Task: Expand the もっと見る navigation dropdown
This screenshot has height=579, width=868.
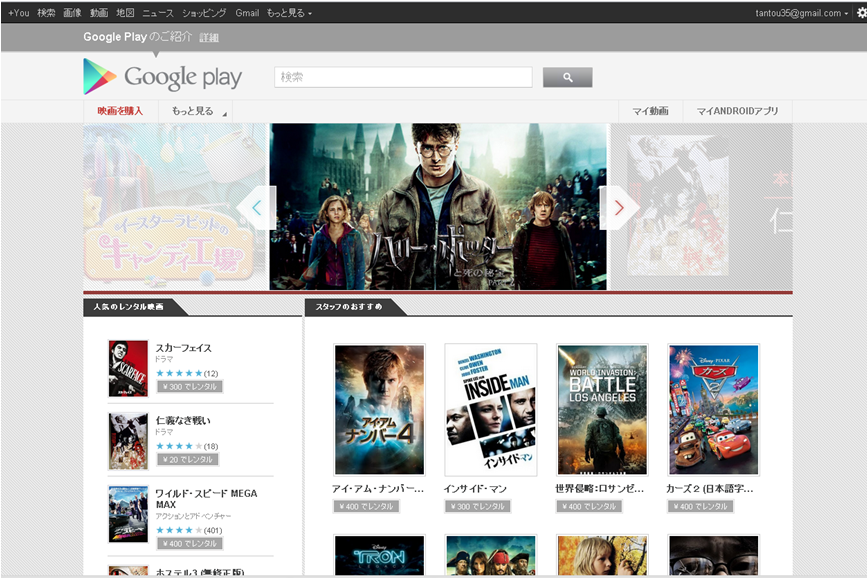Action: pos(195,111)
